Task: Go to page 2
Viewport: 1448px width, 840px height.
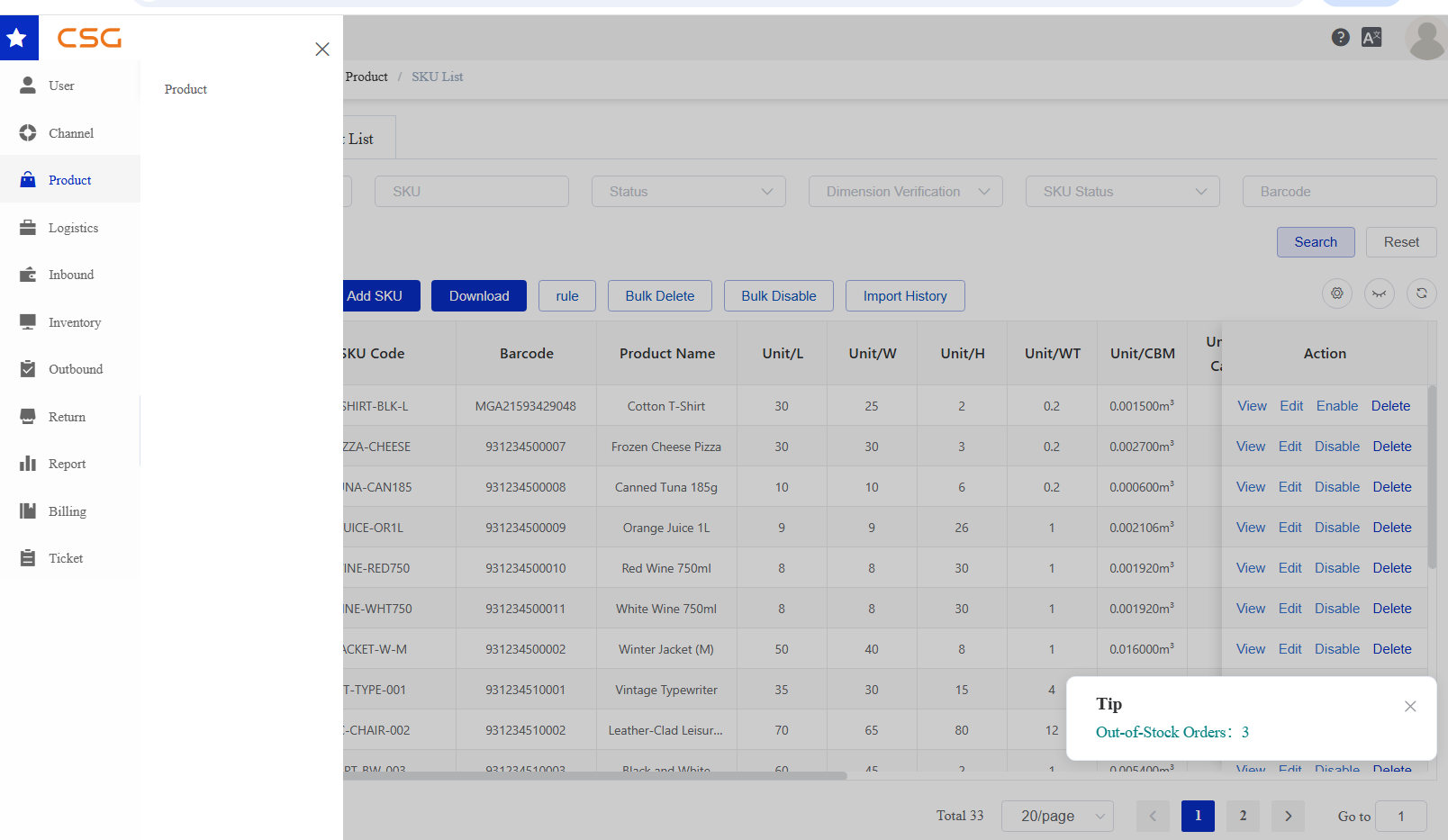Action: point(1243,816)
